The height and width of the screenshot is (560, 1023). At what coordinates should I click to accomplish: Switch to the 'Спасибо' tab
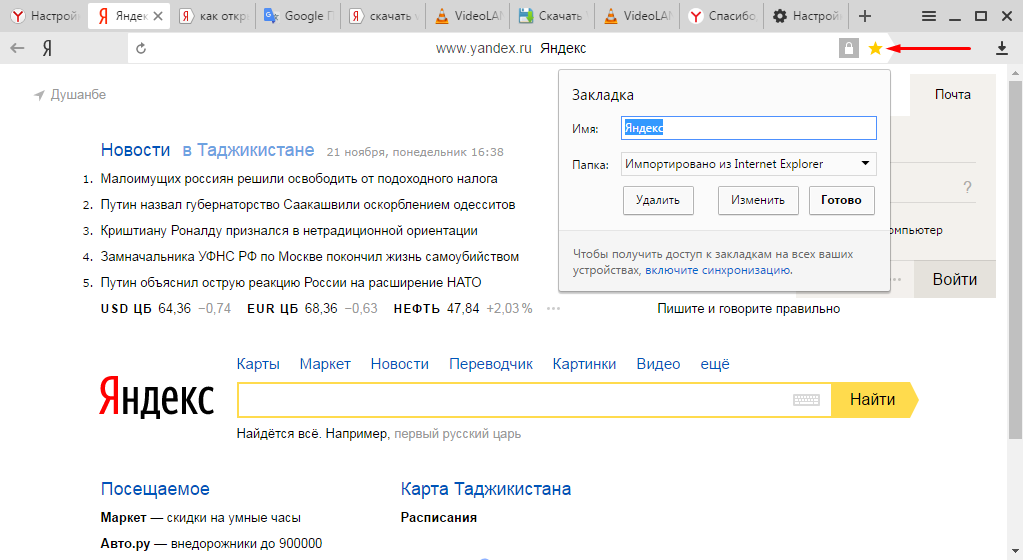(725, 16)
